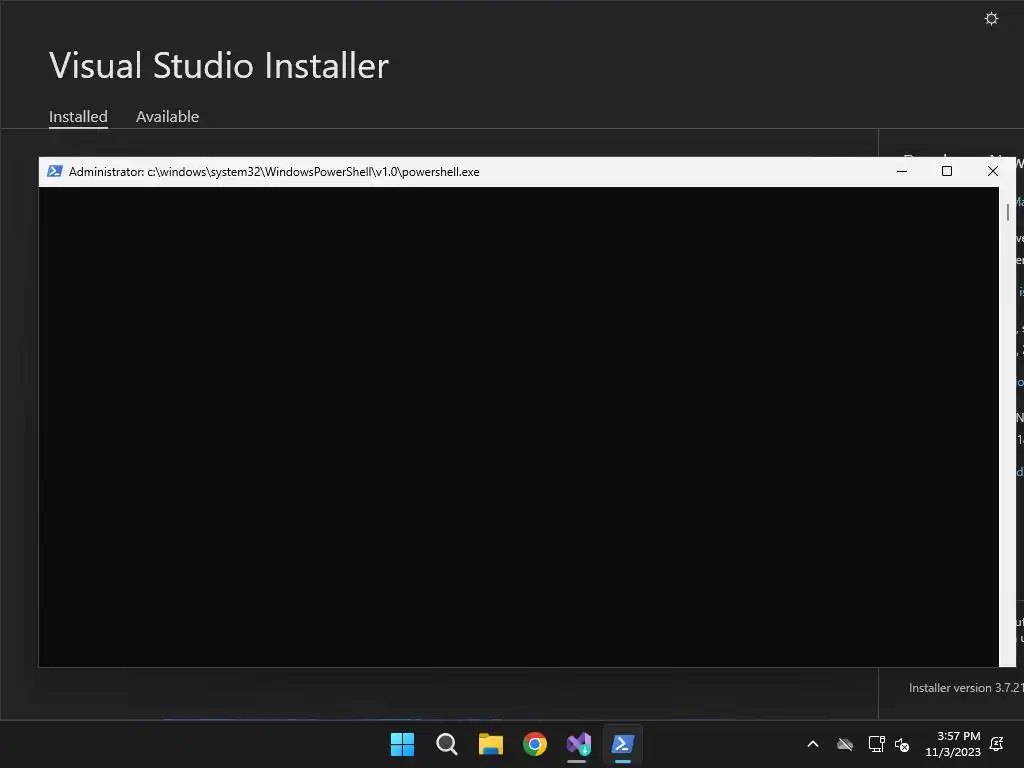Switch to the Installed tab

pyautogui.click(x=78, y=116)
